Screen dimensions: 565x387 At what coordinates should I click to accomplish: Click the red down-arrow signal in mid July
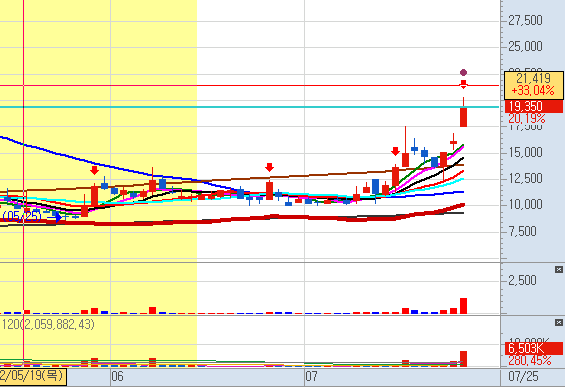(x=395, y=151)
